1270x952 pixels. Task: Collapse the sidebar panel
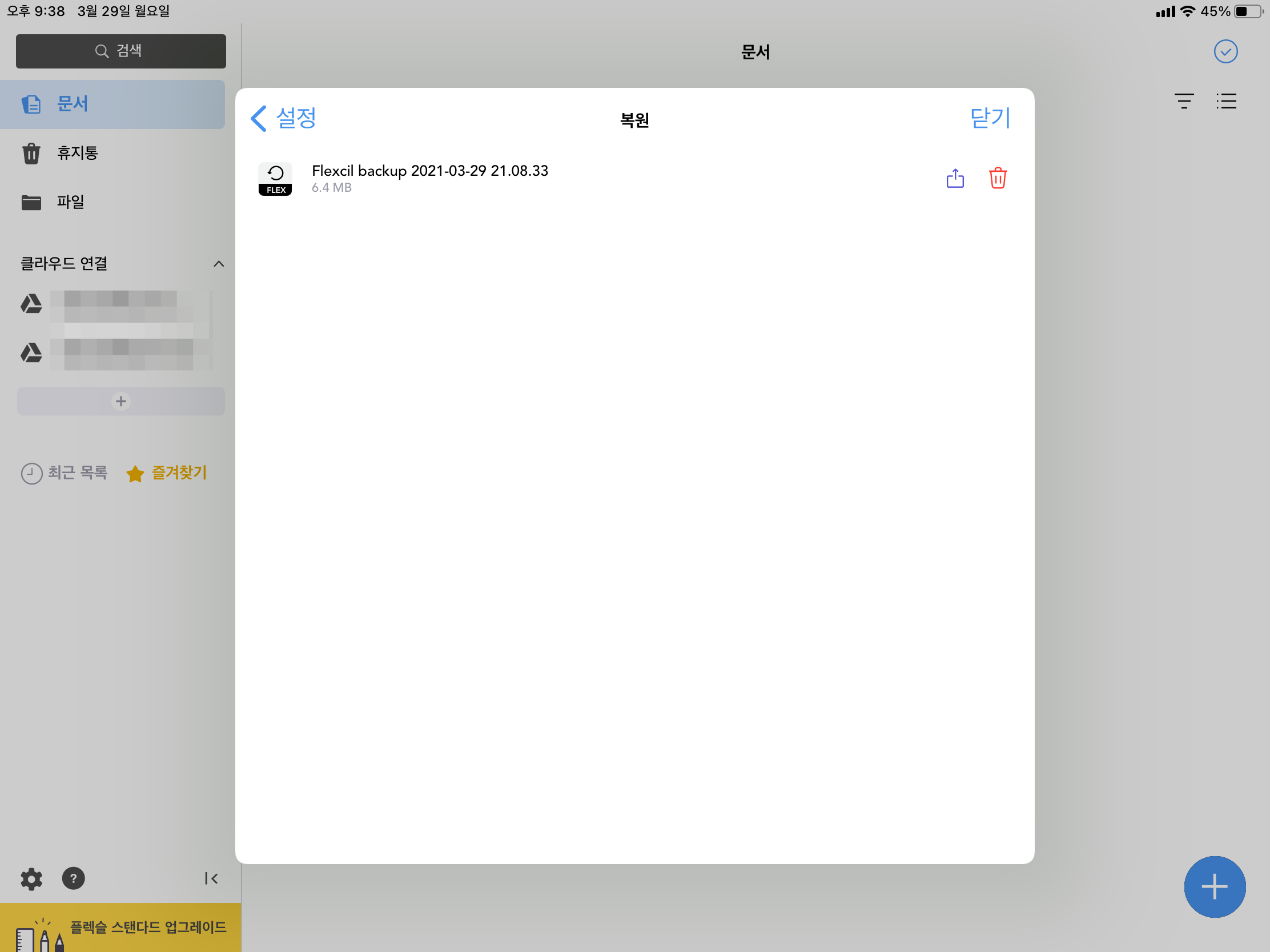211,878
